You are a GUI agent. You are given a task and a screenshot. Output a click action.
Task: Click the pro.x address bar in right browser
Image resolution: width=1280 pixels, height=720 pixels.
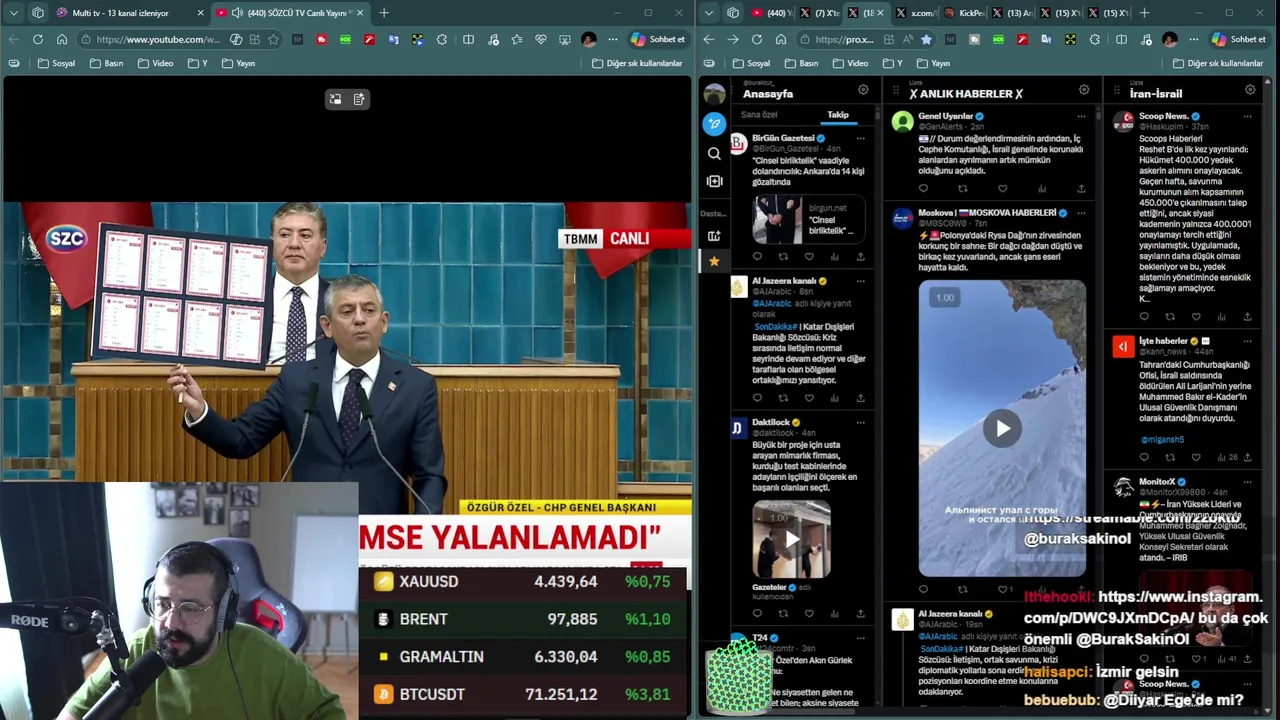pyautogui.click(x=843, y=39)
